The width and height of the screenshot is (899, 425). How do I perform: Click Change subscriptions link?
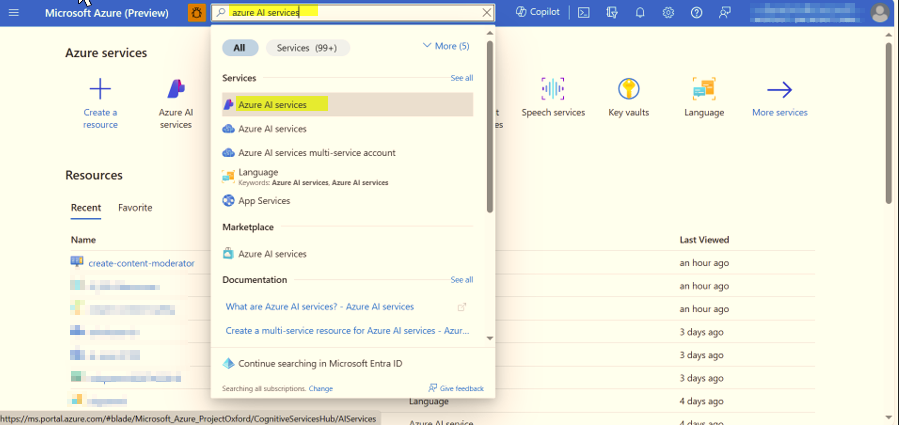coord(320,388)
